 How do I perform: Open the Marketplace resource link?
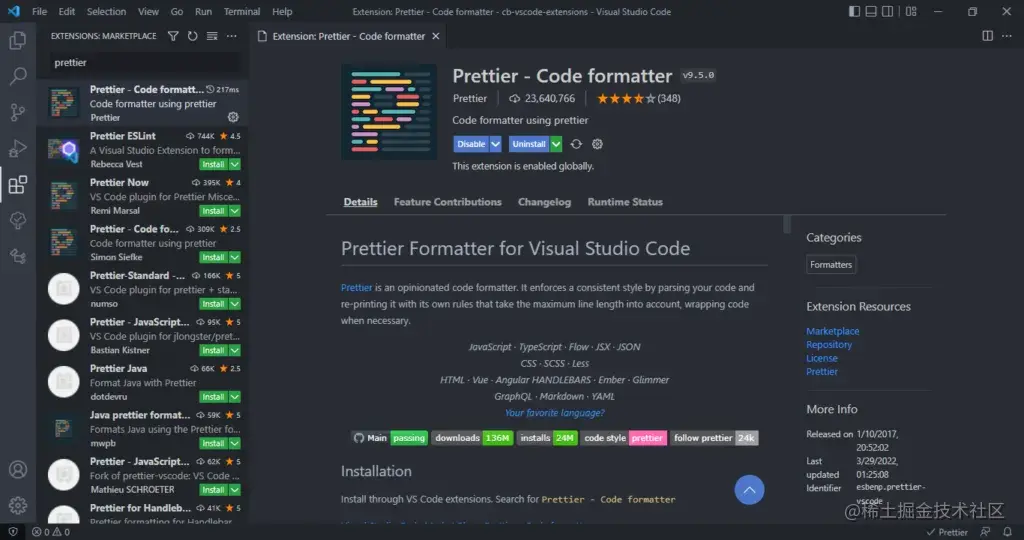click(x=833, y=331)
